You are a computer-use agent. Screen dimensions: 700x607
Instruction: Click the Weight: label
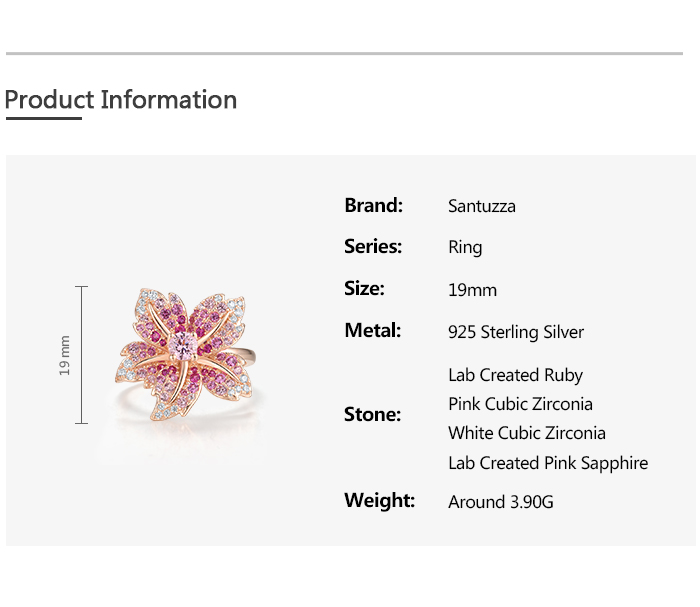tap(379, 500)
